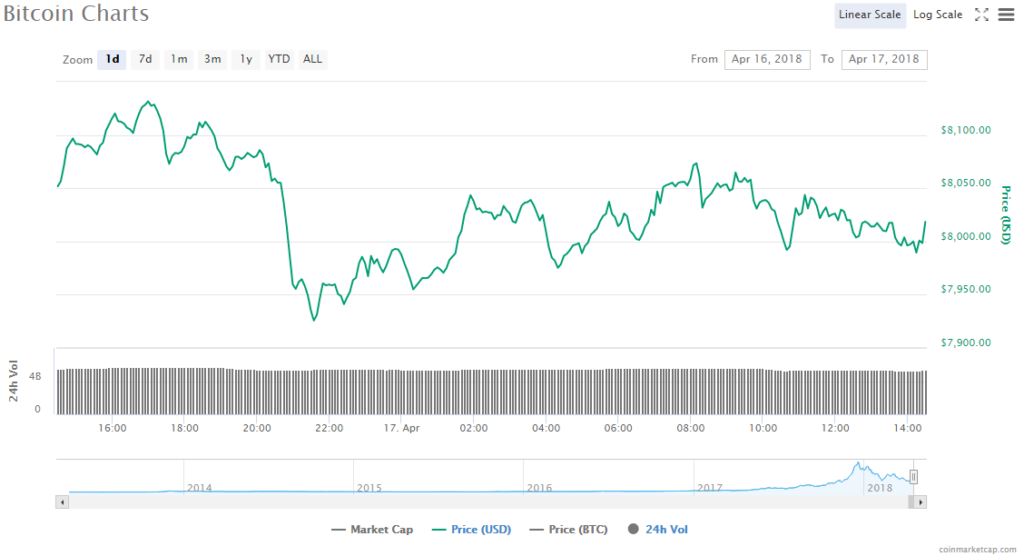Toggle the Price (USD) series legend

click(473, 529)
